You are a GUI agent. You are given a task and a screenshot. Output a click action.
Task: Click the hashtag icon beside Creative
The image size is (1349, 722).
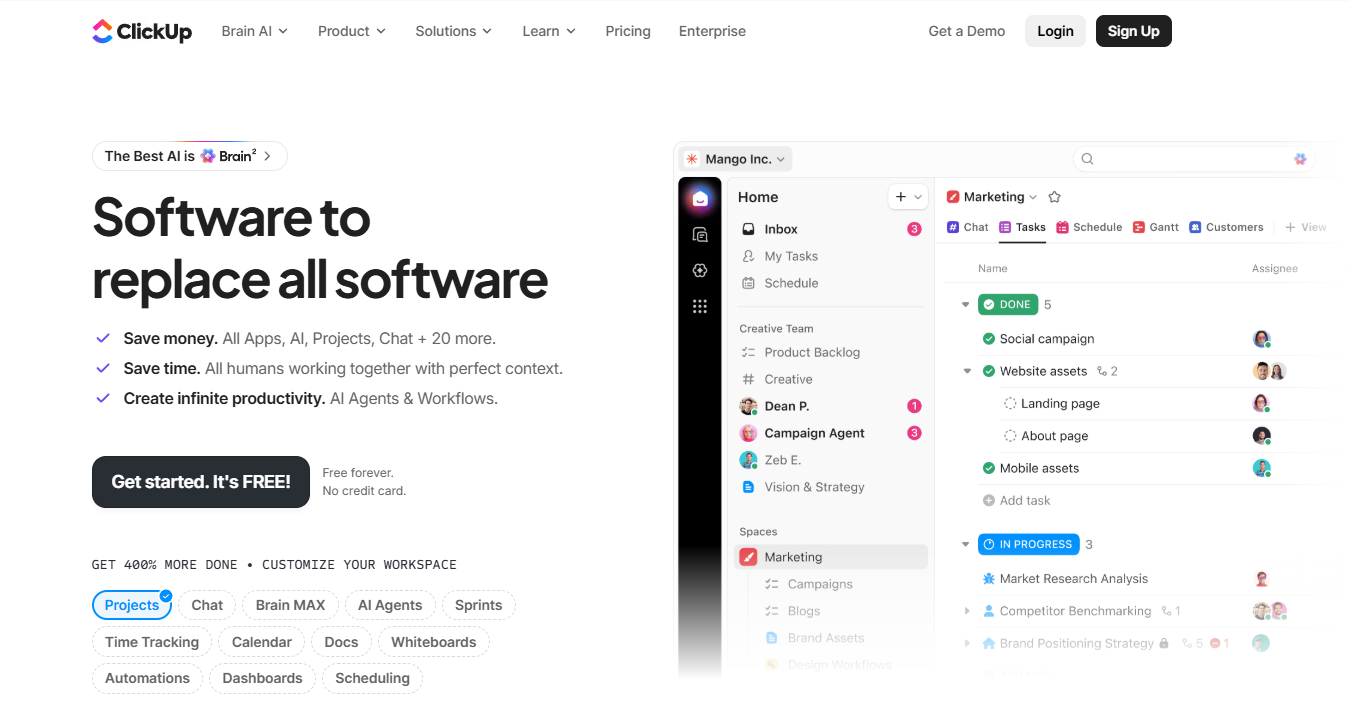click(x=748, y=379)
